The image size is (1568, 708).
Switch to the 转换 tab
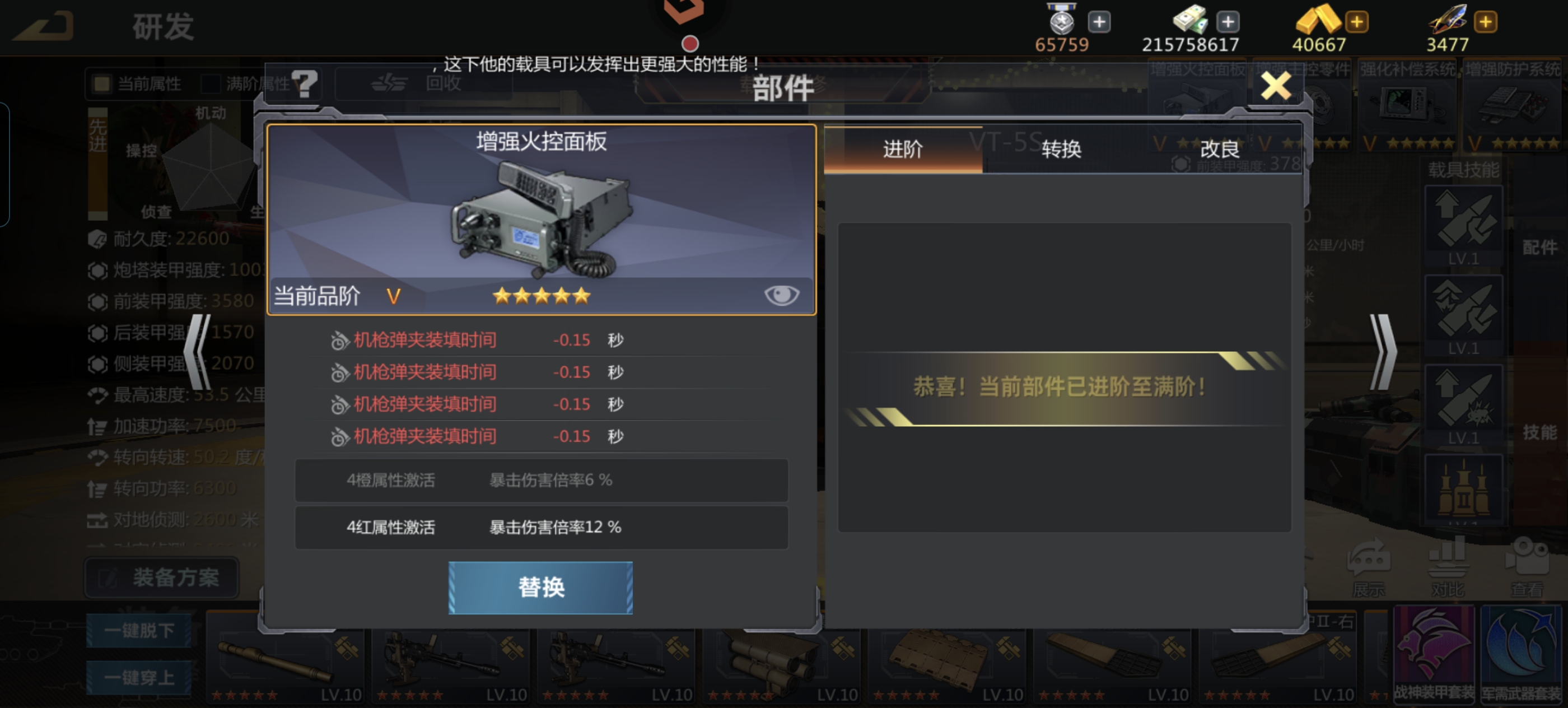click(x=1061, y=150)
